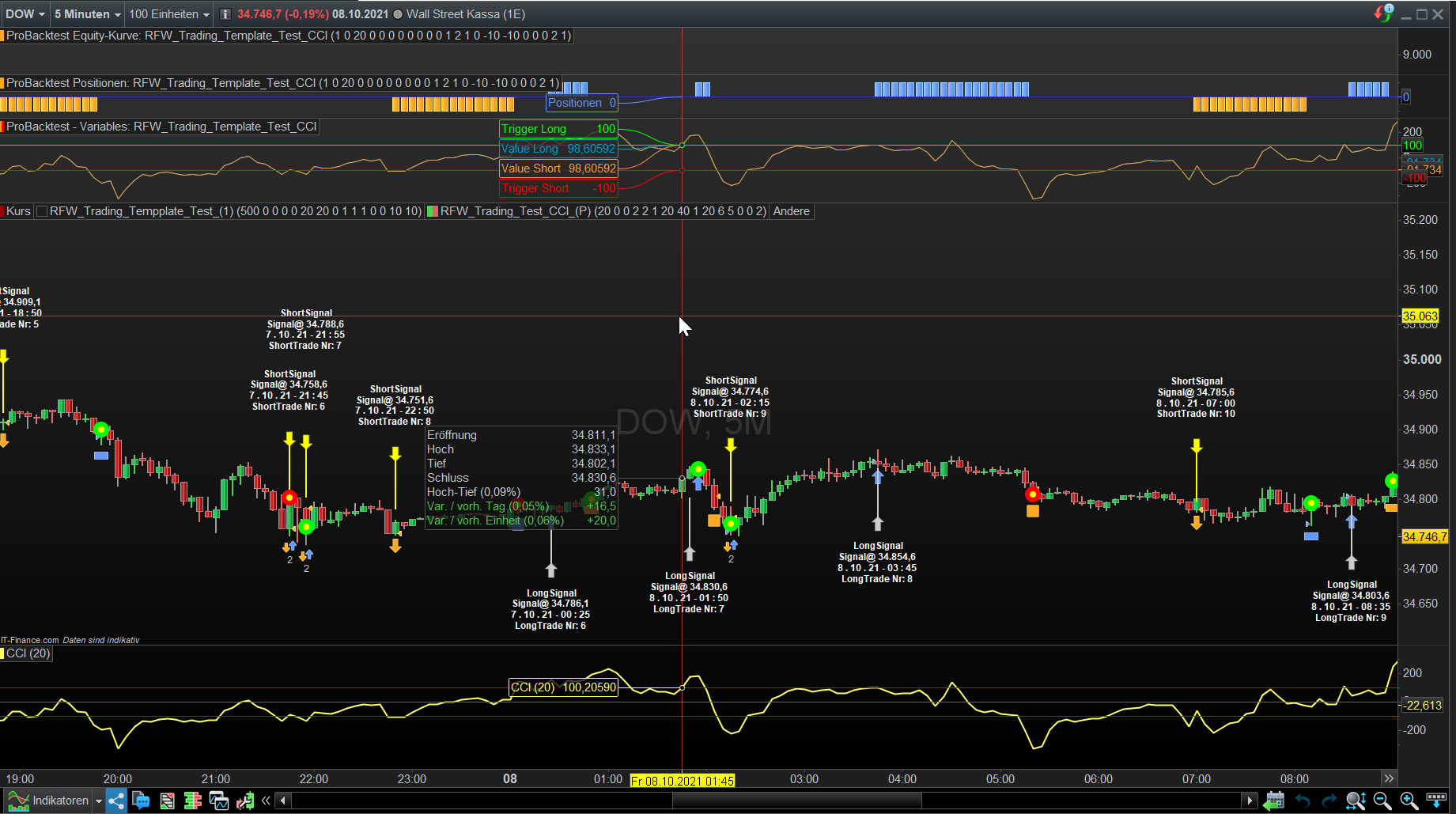Screen dimensions: 1456x814
Task: Click the Trigger Long 100 value box
Action: point(558,129)
